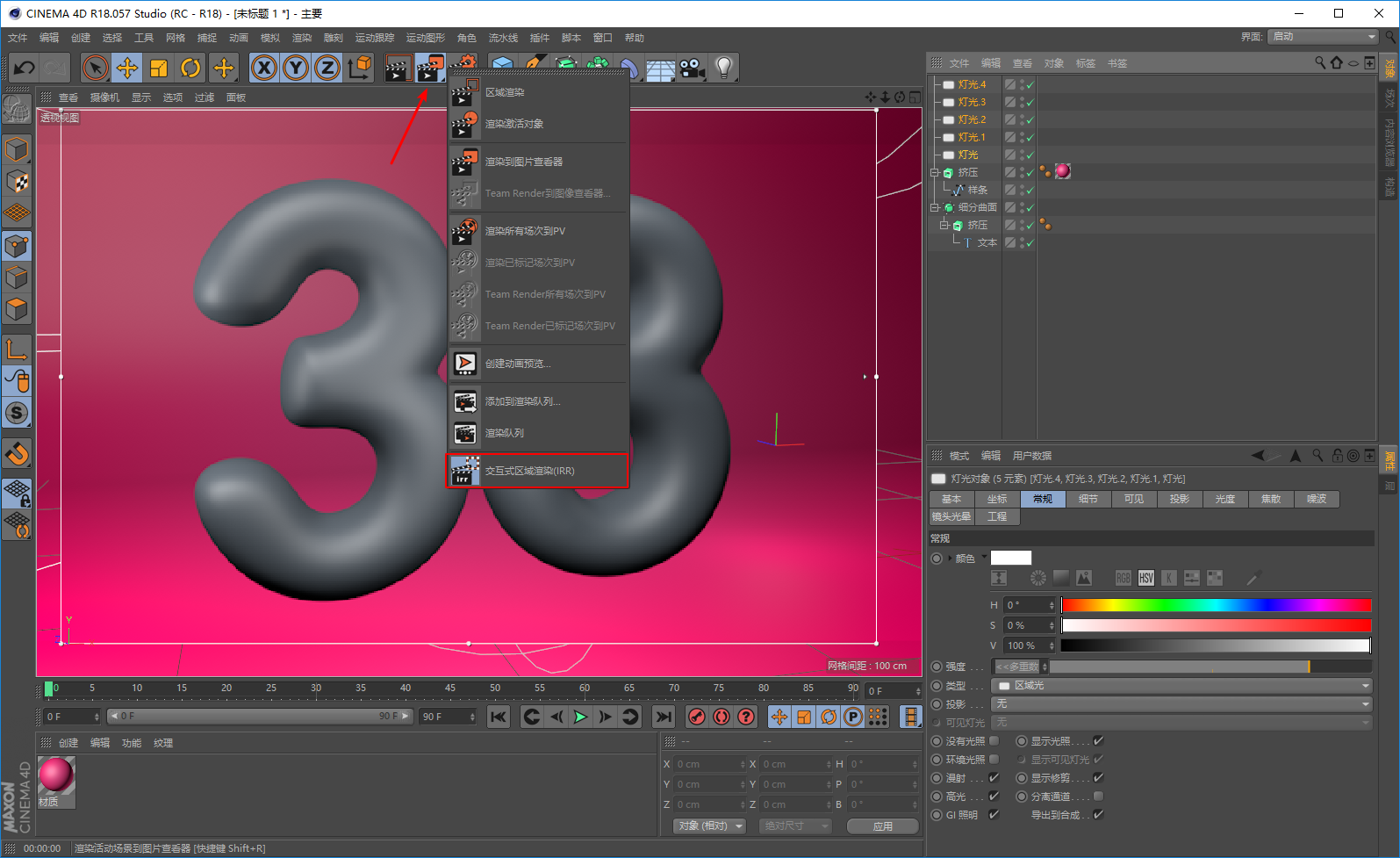Image resolution: width=1400 pixels, height=858 pixels.
Task: Click the H hue slider bar
Action: click(x=1216, y=604)
